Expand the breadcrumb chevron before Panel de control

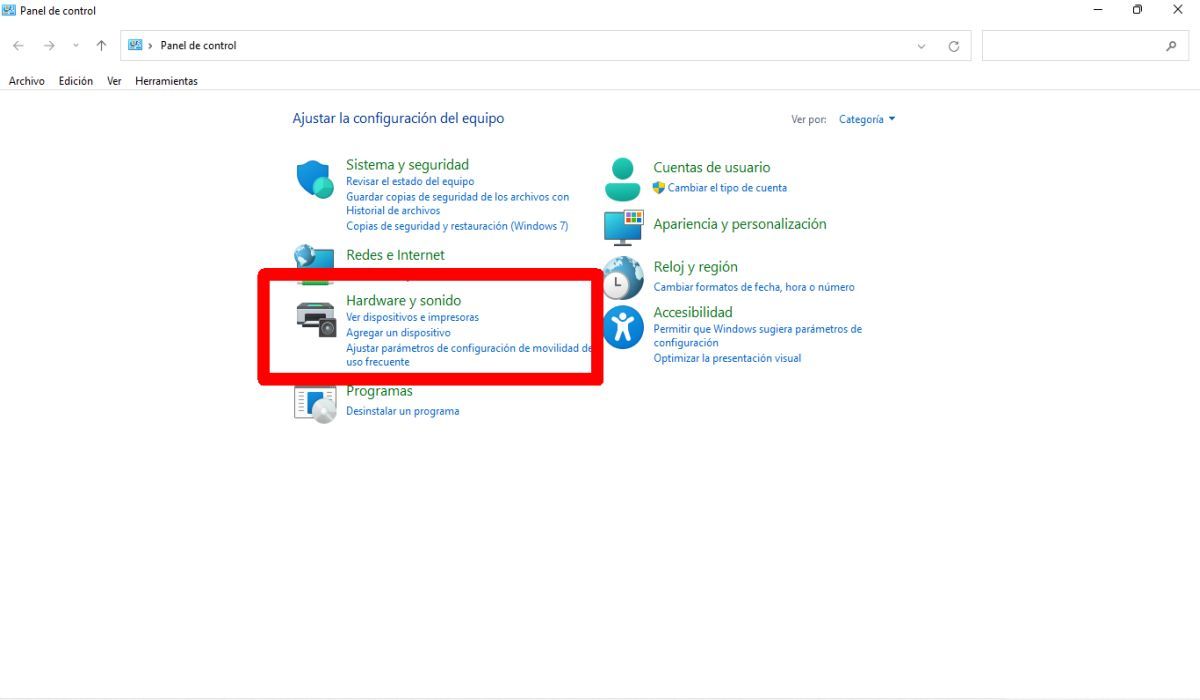[x=151, y=46]
